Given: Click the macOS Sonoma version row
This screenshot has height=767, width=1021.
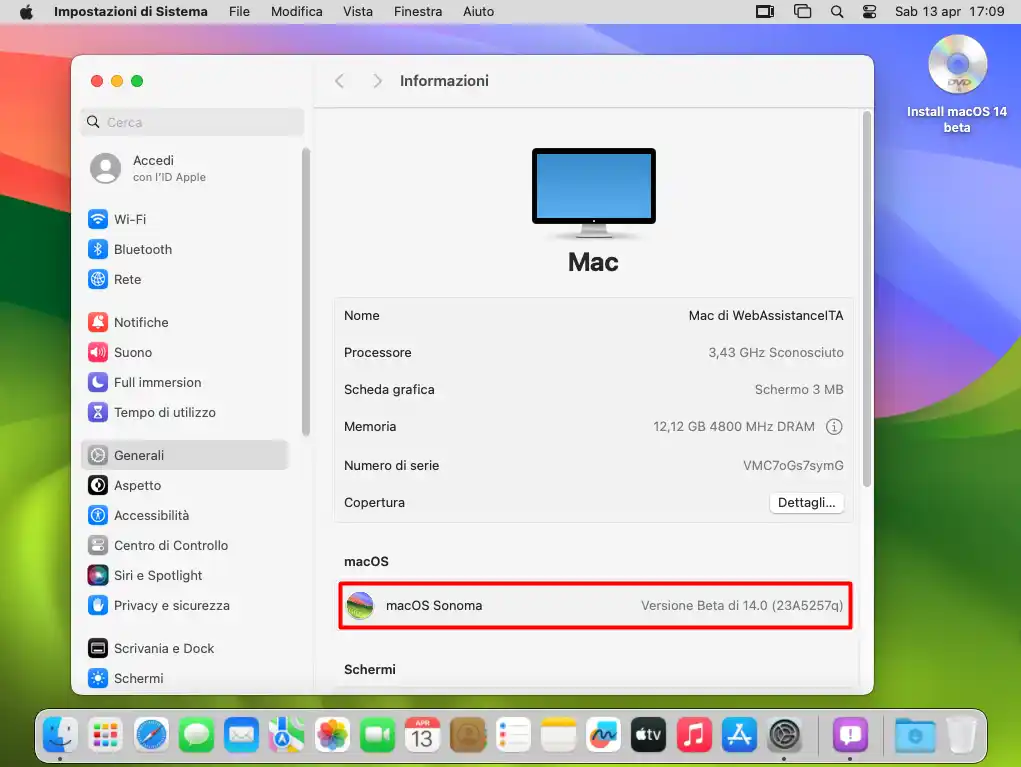Looking at the screenshot, I should 595,606.
